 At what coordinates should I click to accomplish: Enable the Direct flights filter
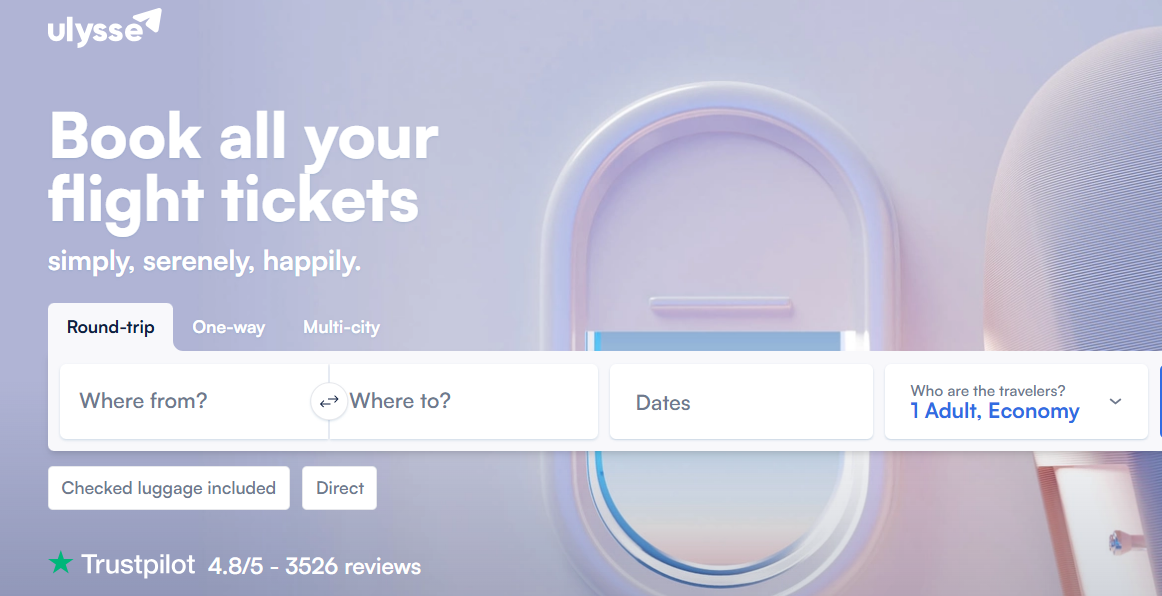coord(340,488)
